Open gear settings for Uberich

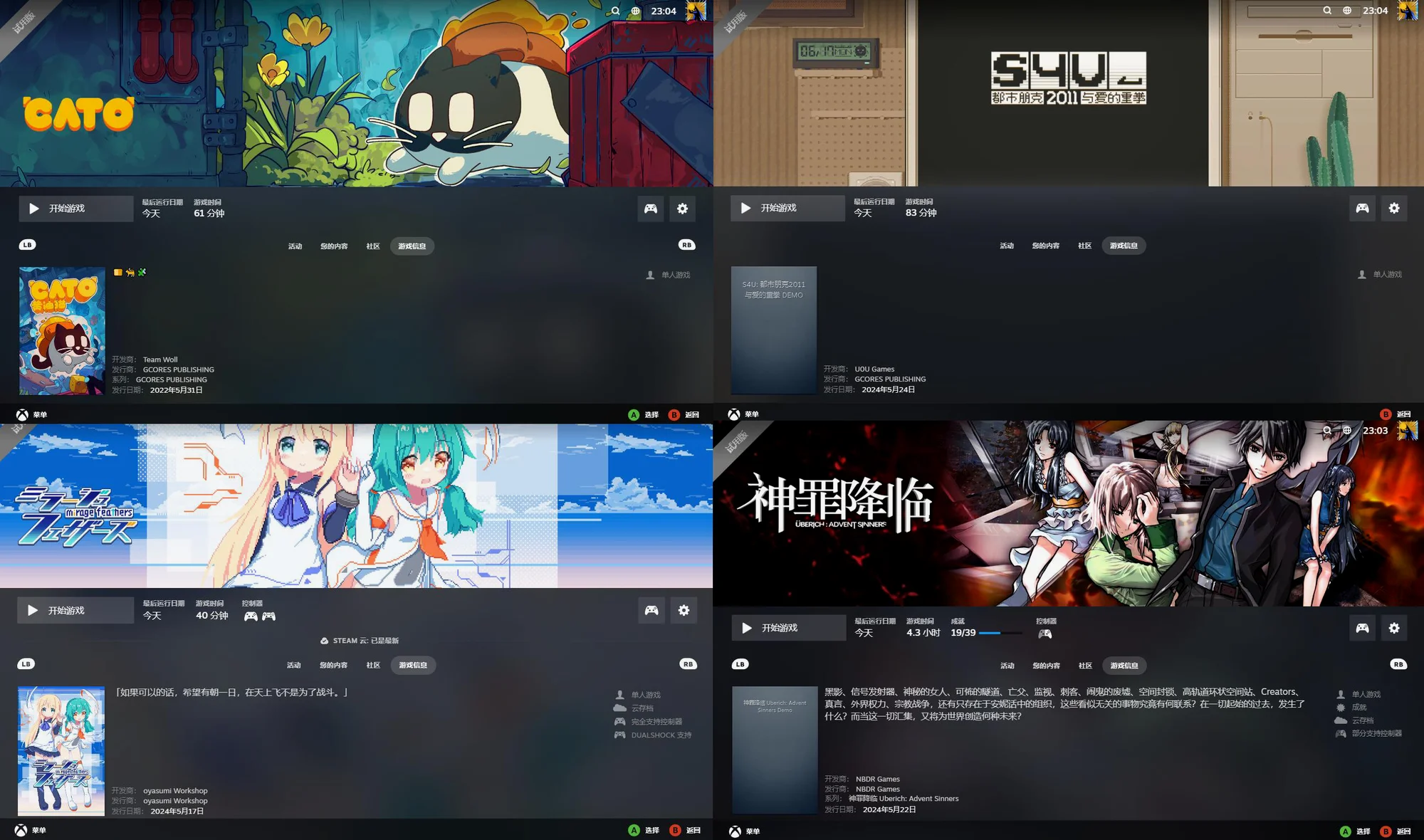coord(1394,628)
